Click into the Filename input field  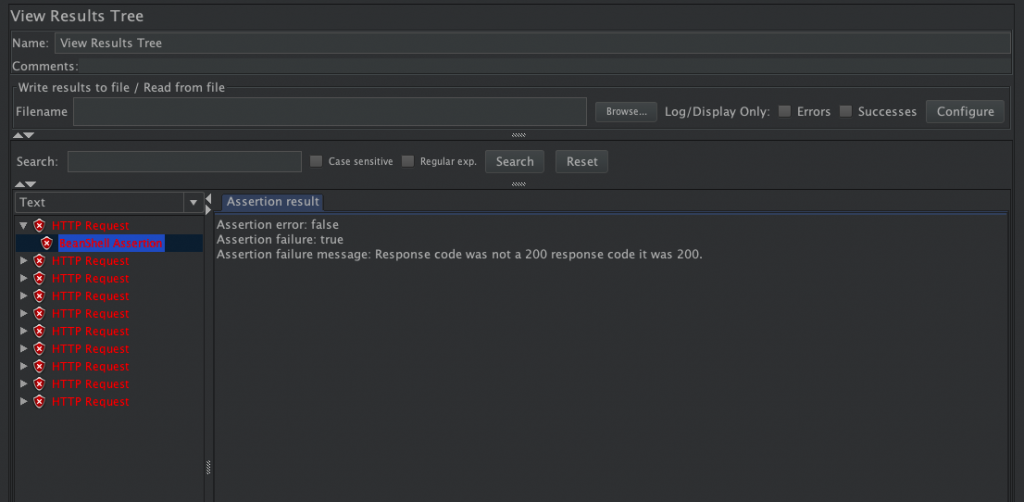[x=329, y=112]
